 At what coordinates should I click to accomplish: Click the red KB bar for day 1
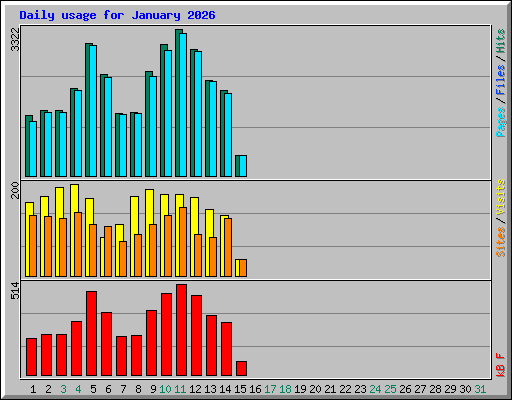(x=32, y=357)
